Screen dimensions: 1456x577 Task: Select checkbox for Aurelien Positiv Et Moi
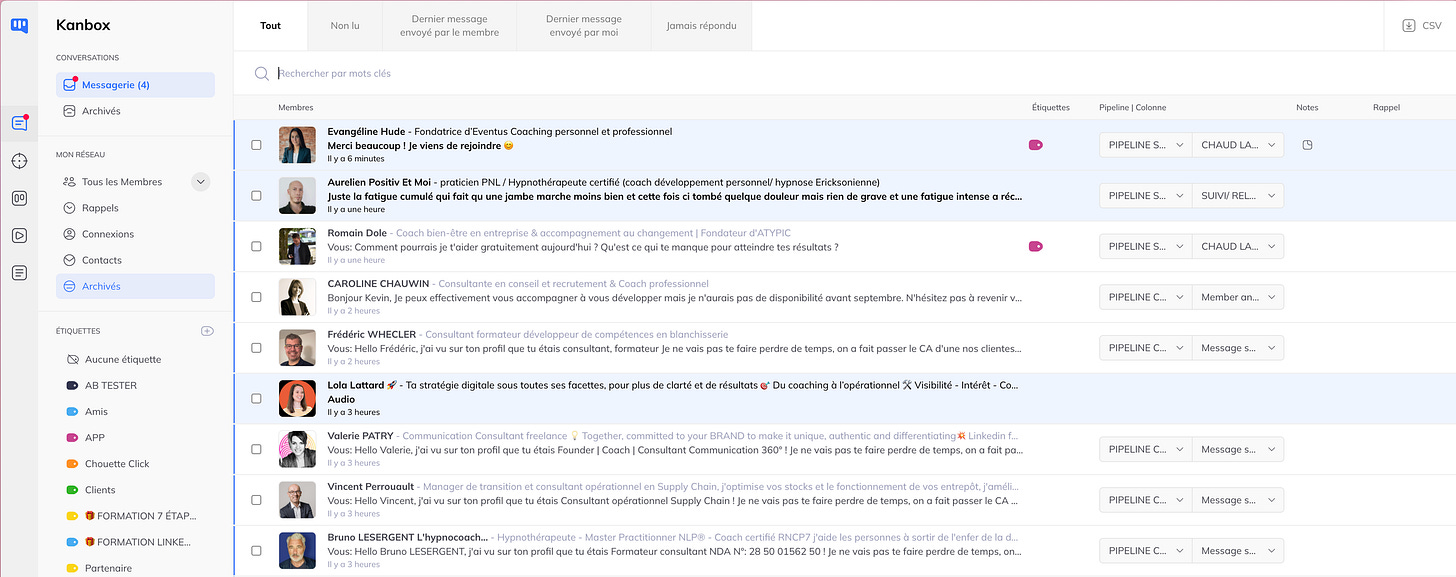[256, 196]
